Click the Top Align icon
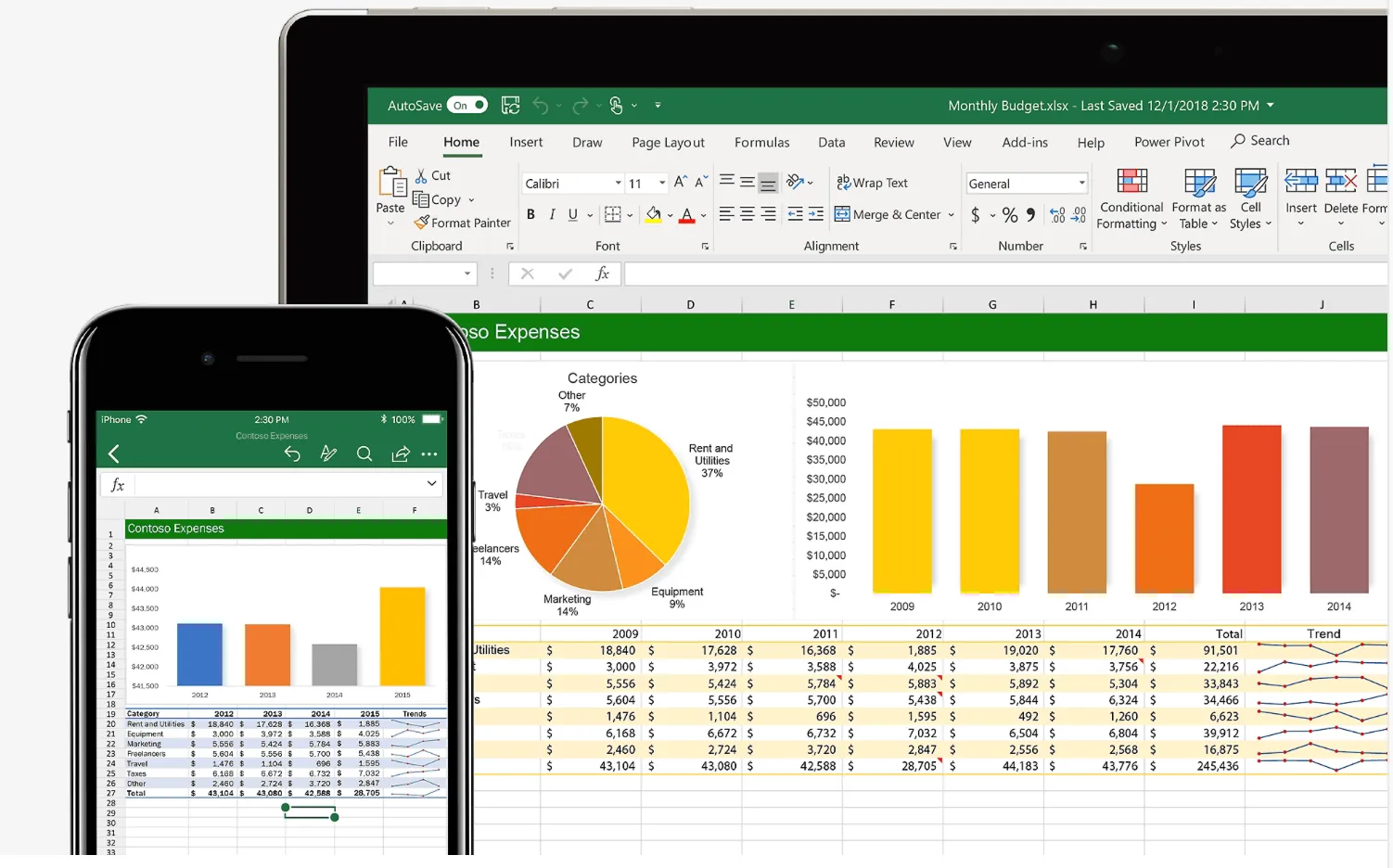 pyautogui.click(x=727, y=181)
